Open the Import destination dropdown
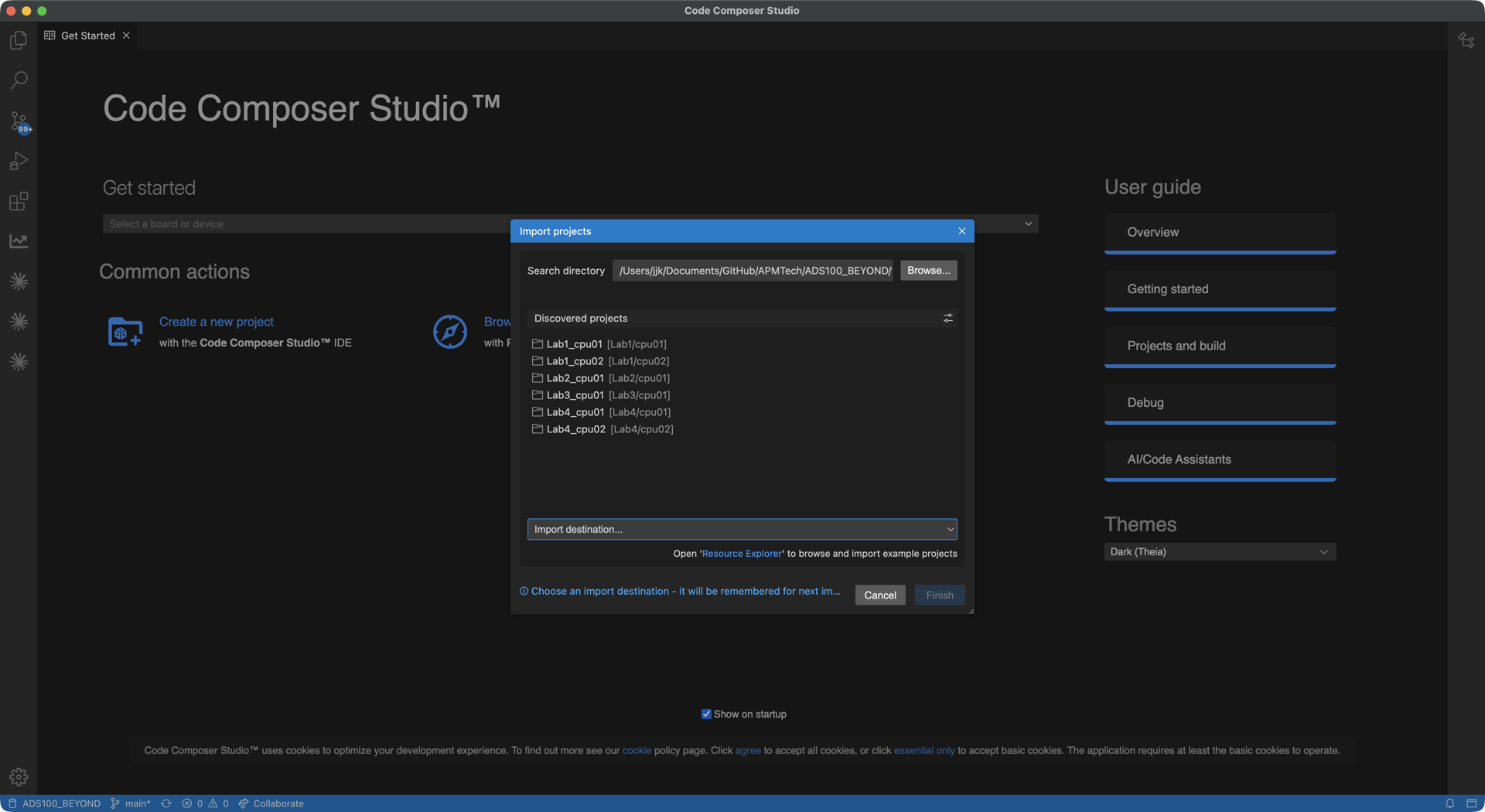The image size is (1485, 812). (742, 529)
